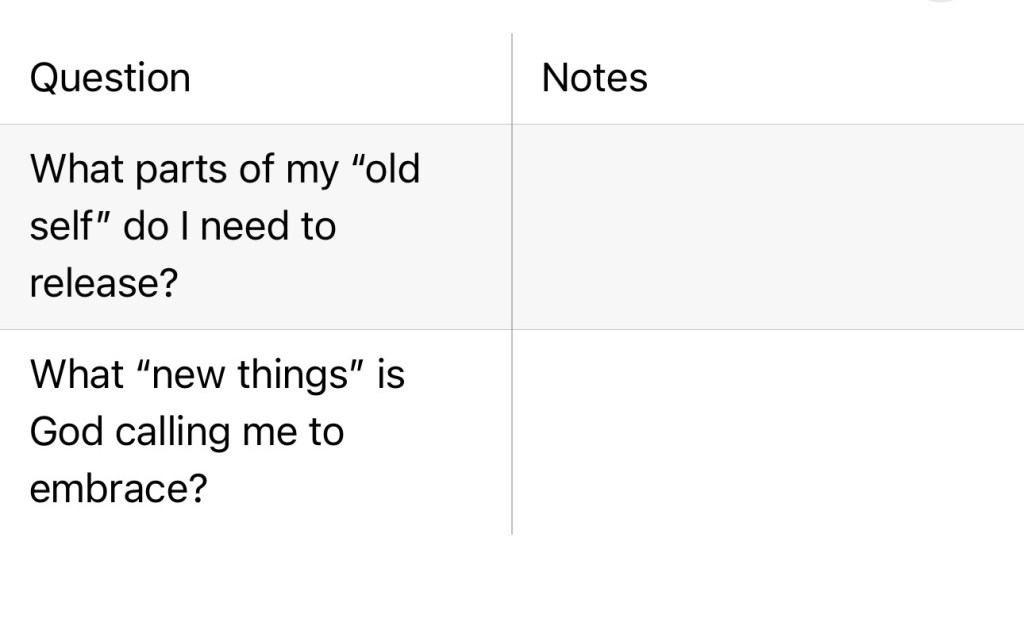This screenshot has height=622, width=1024.
Task: Tap the "Notes" column header cell
Action: point(594,78)
